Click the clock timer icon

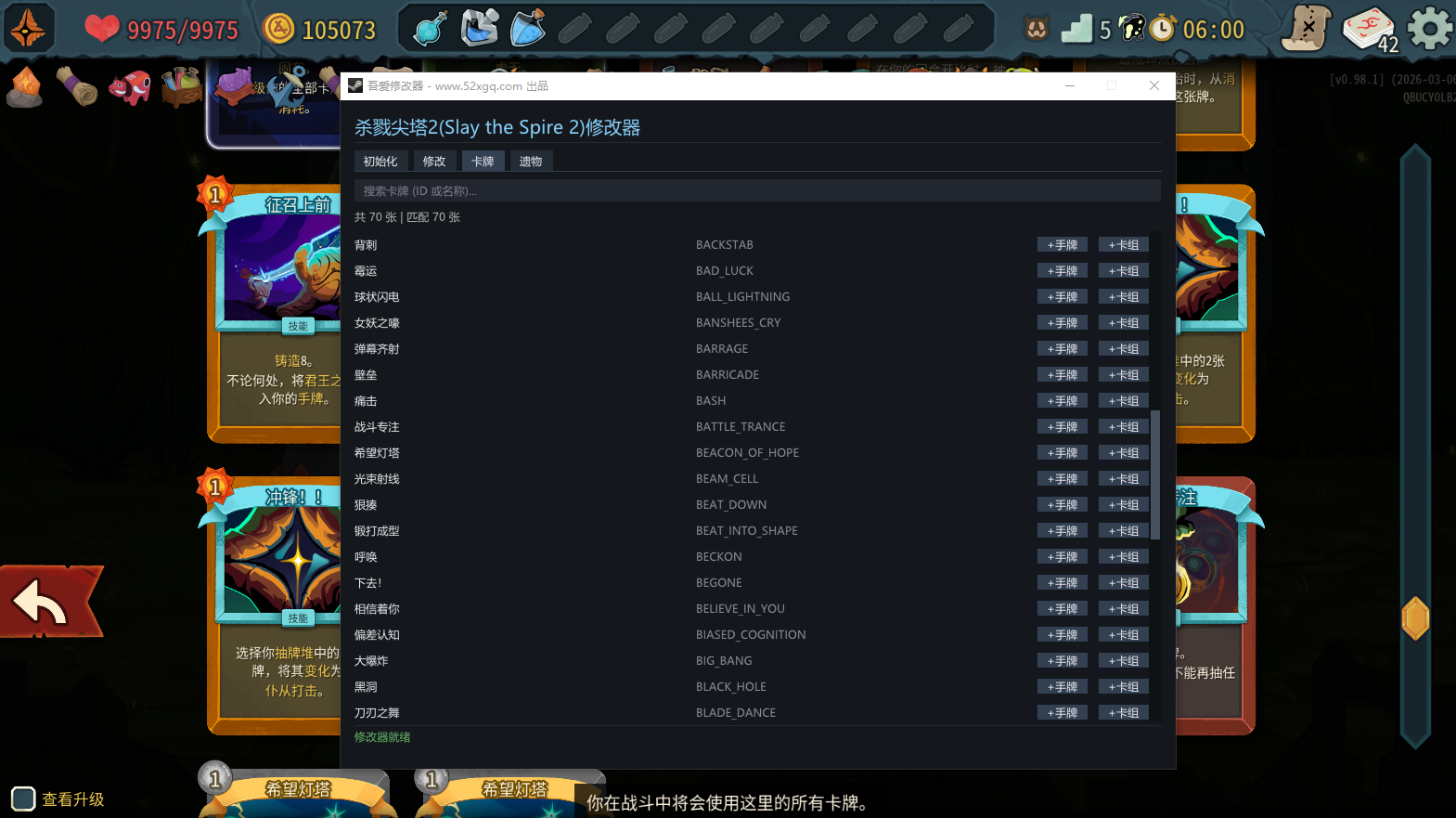[x=1163, y=28]
